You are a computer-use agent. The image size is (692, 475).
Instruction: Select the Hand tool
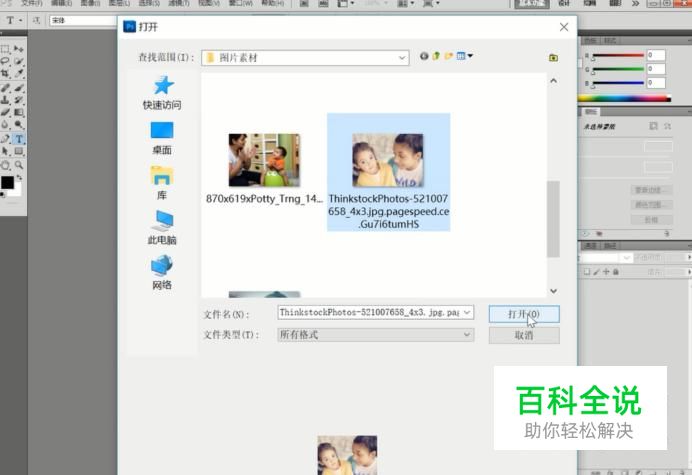pyautogui.click(x=5, y=166)
